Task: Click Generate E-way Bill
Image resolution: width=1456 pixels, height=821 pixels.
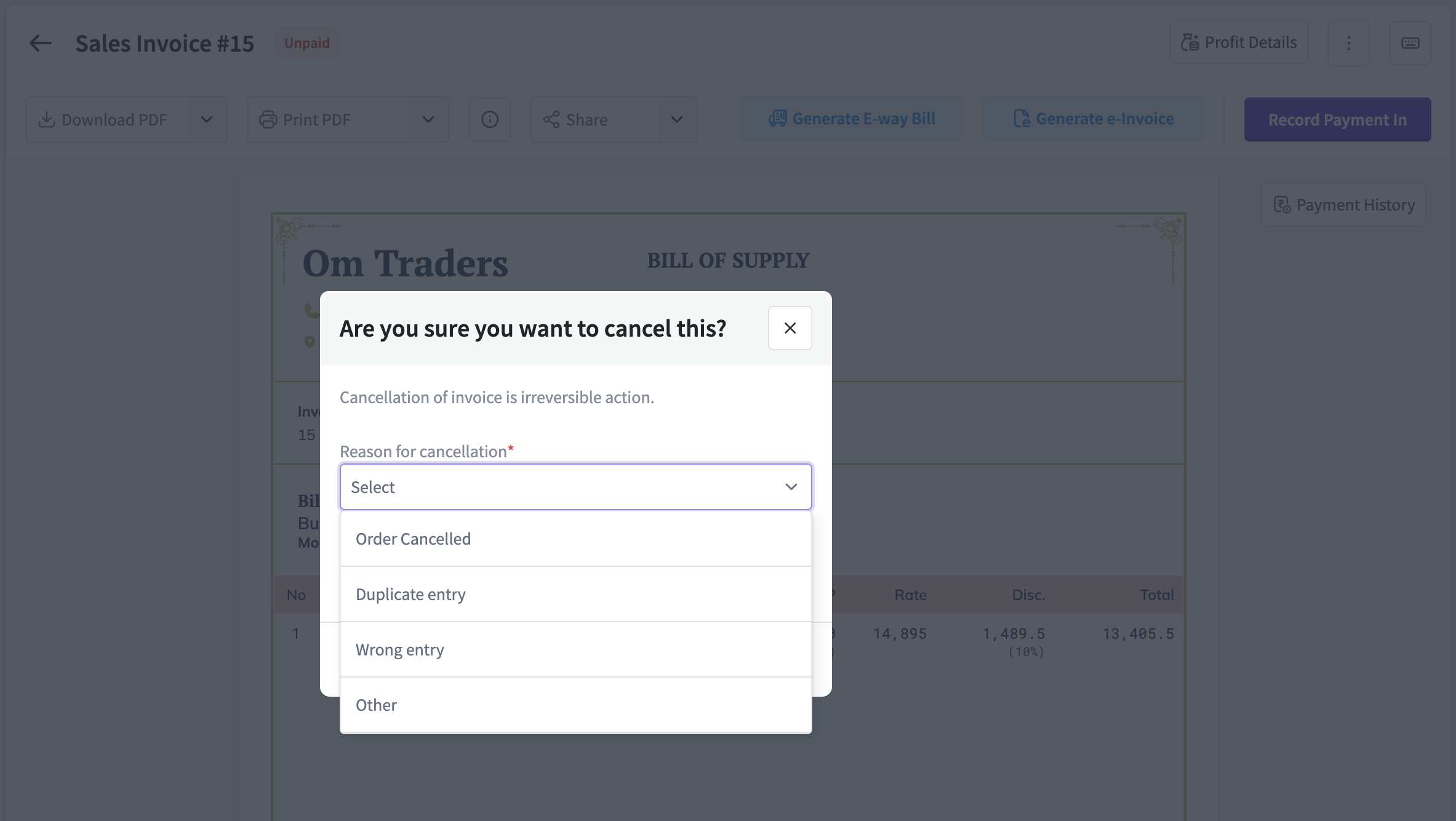Action: coord(852,119)
